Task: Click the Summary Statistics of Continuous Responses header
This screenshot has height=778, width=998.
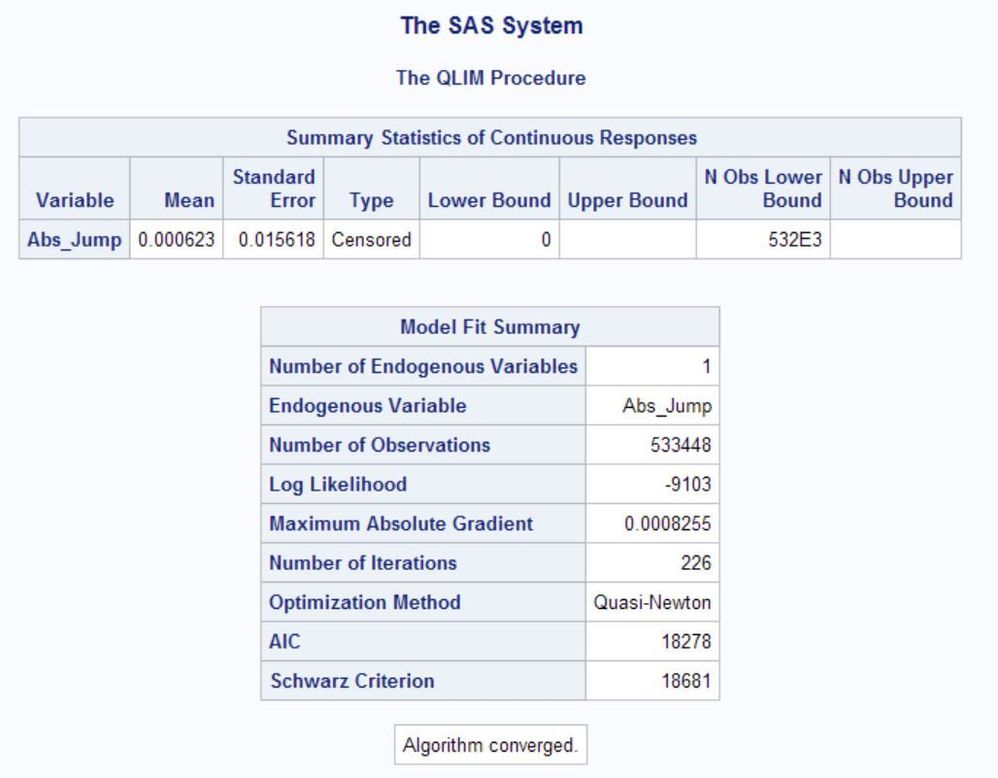Action: coord(491,137)
